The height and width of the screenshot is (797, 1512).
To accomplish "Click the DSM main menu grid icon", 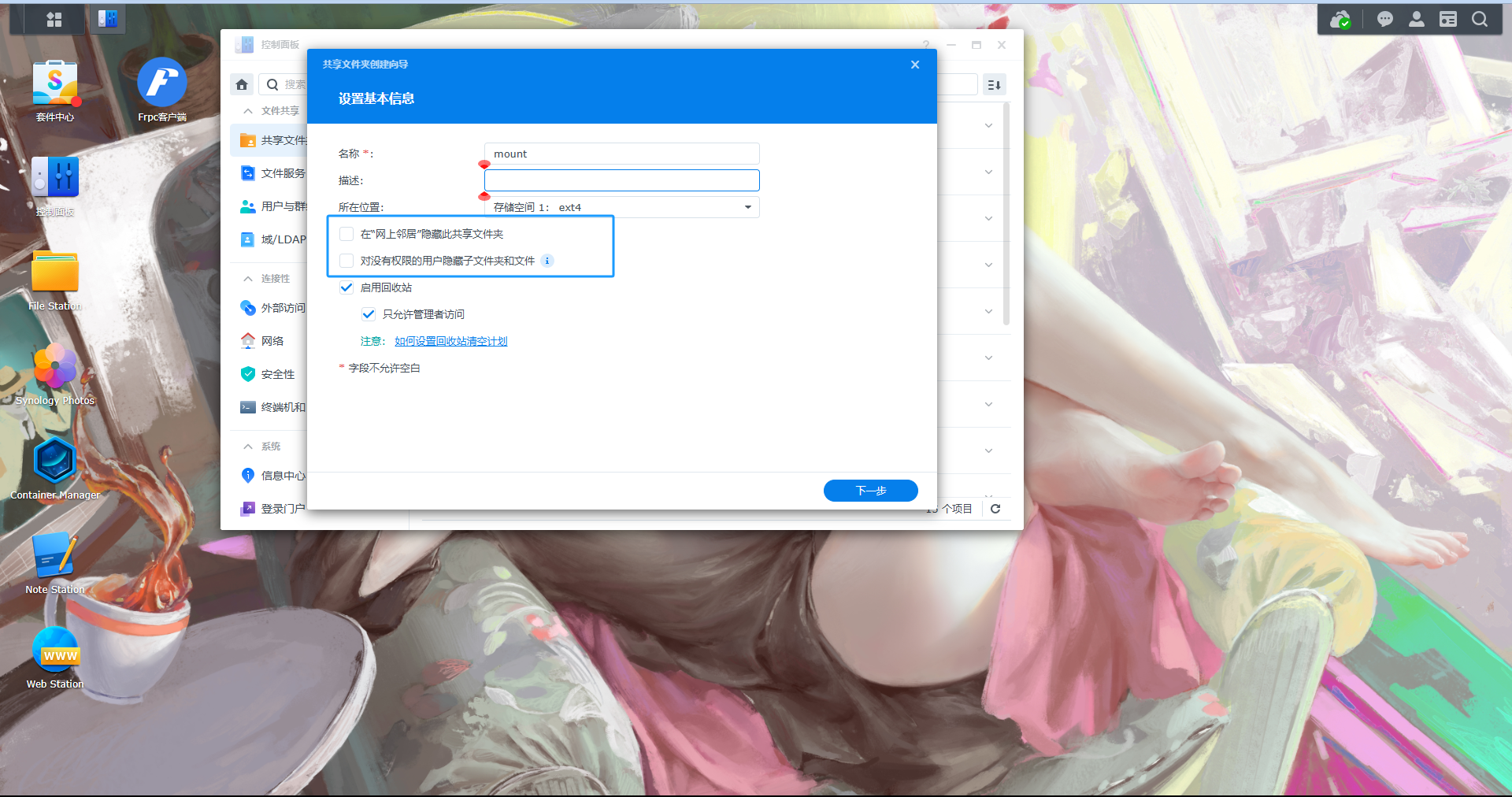I will (54, 20).
